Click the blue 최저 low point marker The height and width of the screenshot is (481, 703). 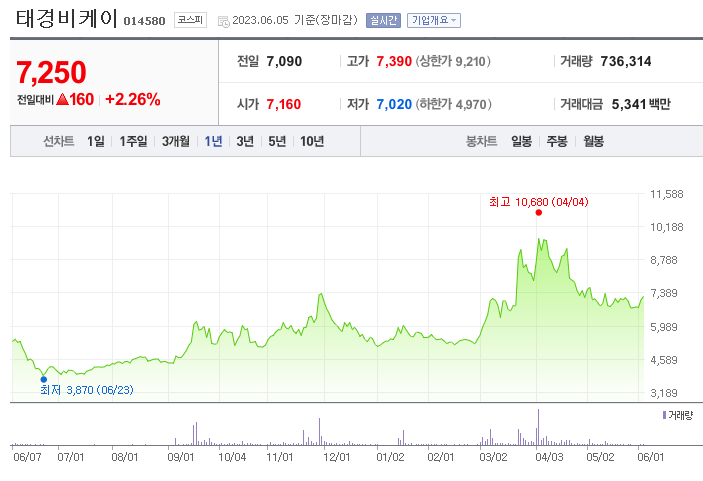[x=43, y=379]
